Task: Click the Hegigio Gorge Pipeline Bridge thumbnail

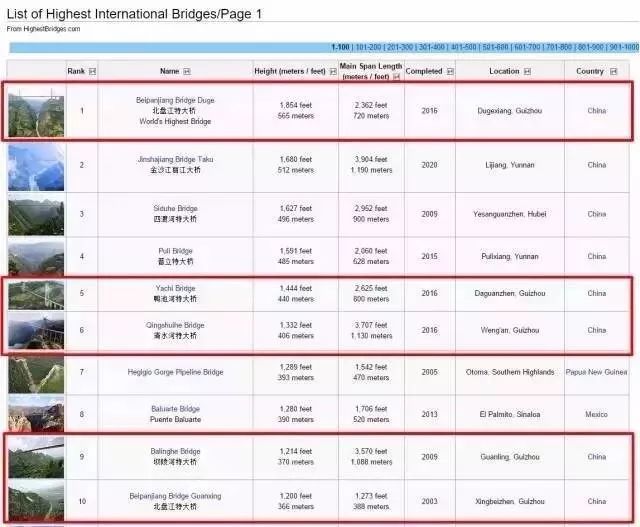Action: tap(35, 373)
